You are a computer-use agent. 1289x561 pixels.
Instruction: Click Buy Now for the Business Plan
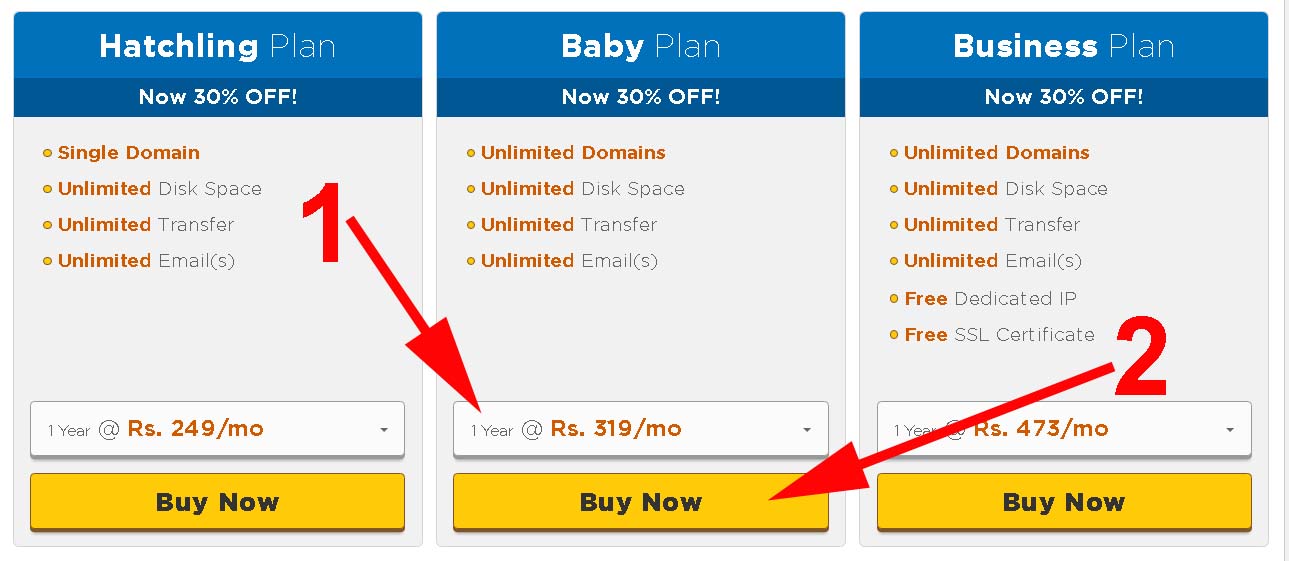coord(1064,501)
